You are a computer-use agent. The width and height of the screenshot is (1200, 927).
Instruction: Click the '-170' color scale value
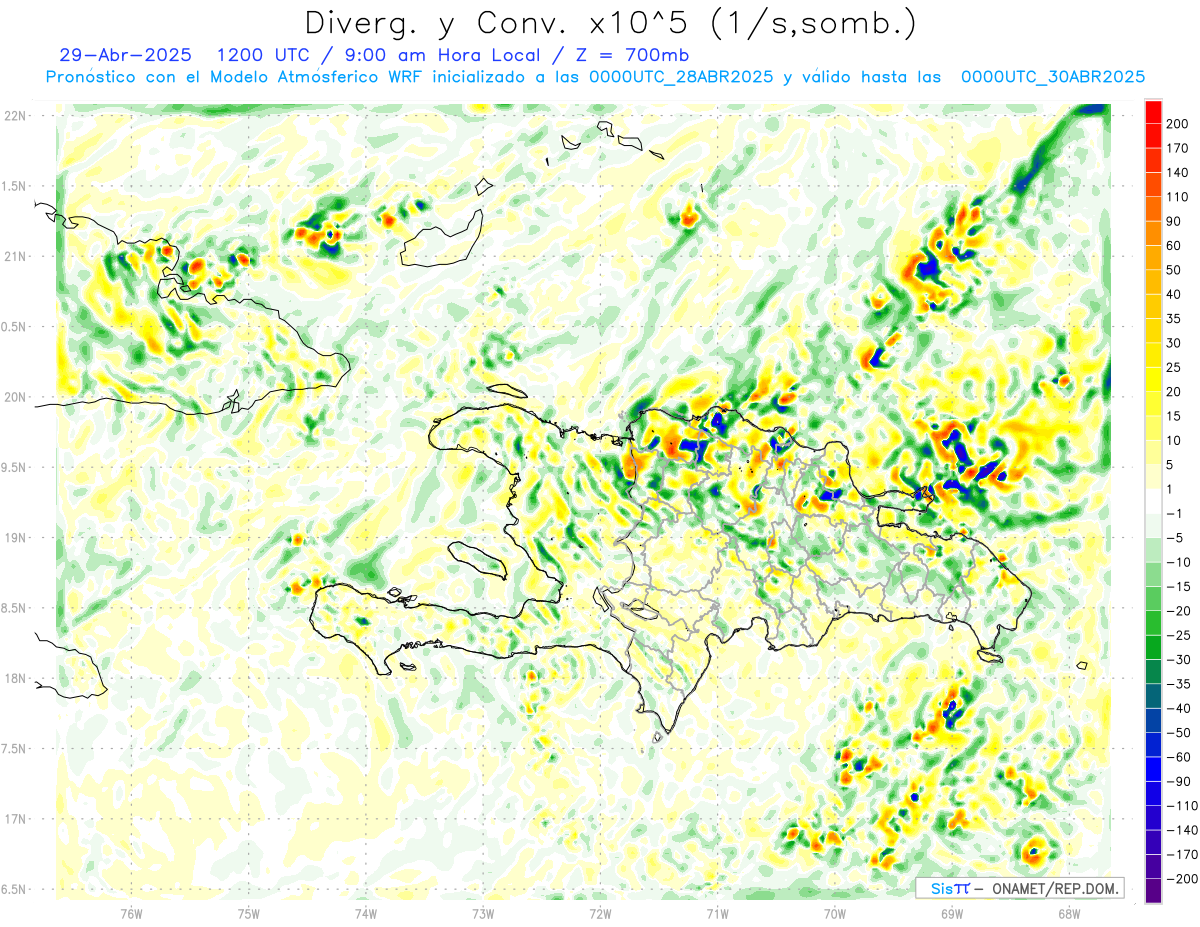click(1184, 854)
